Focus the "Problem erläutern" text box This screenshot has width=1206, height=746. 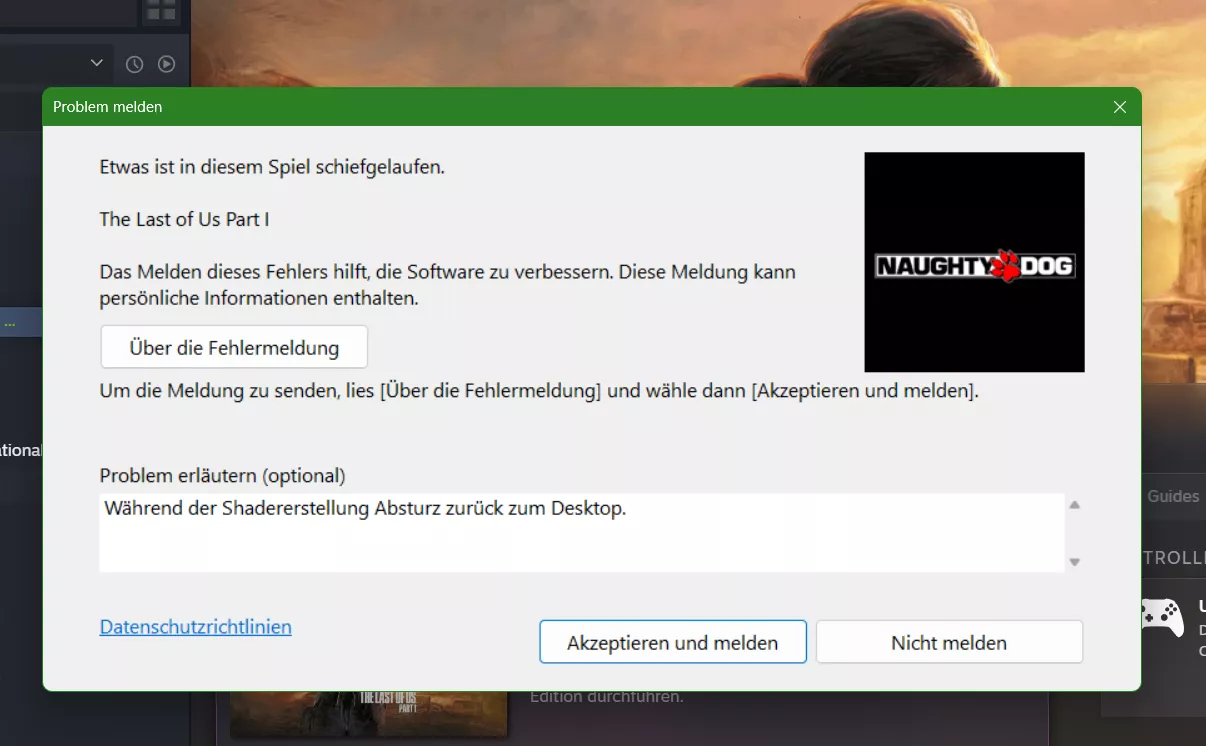582,532
